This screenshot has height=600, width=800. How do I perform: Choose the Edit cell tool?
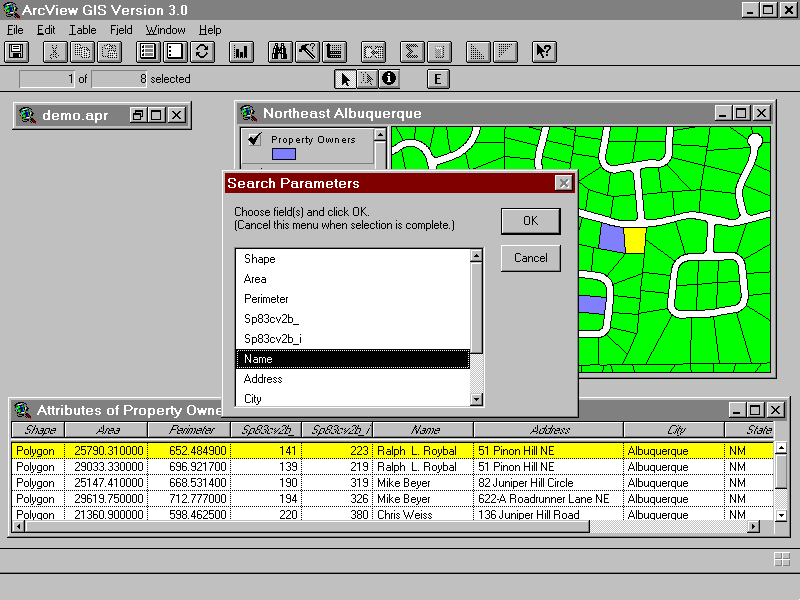tap(367, 79)
